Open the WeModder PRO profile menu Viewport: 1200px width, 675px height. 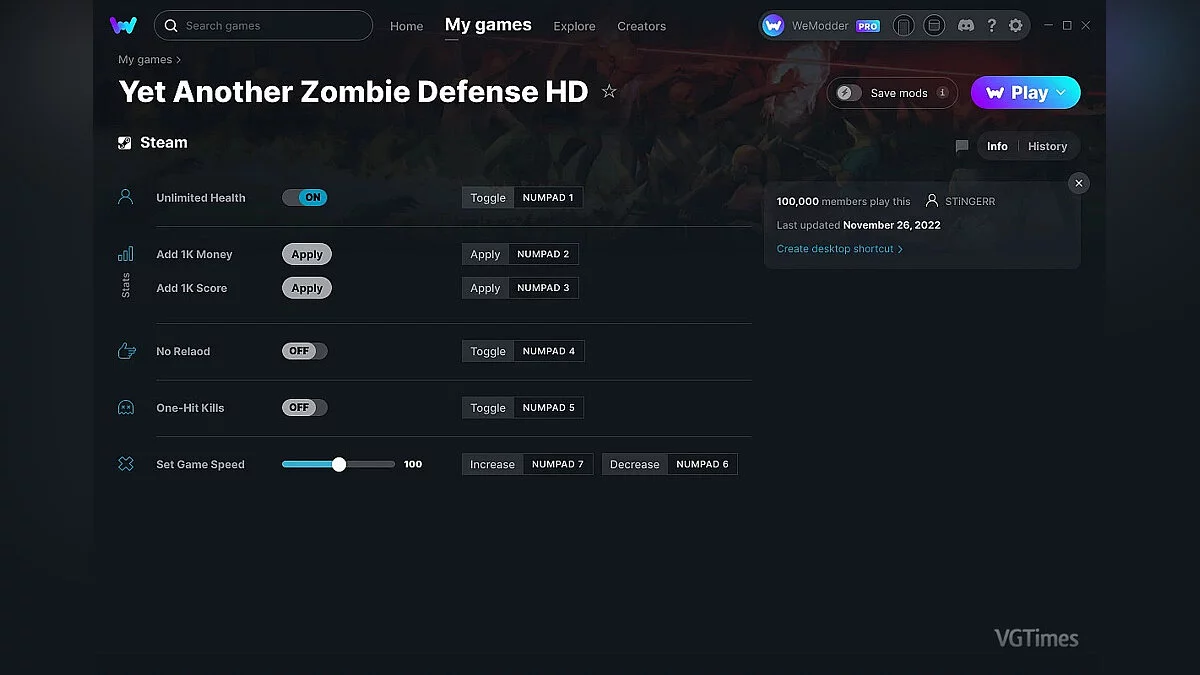[x=821, y=26]
